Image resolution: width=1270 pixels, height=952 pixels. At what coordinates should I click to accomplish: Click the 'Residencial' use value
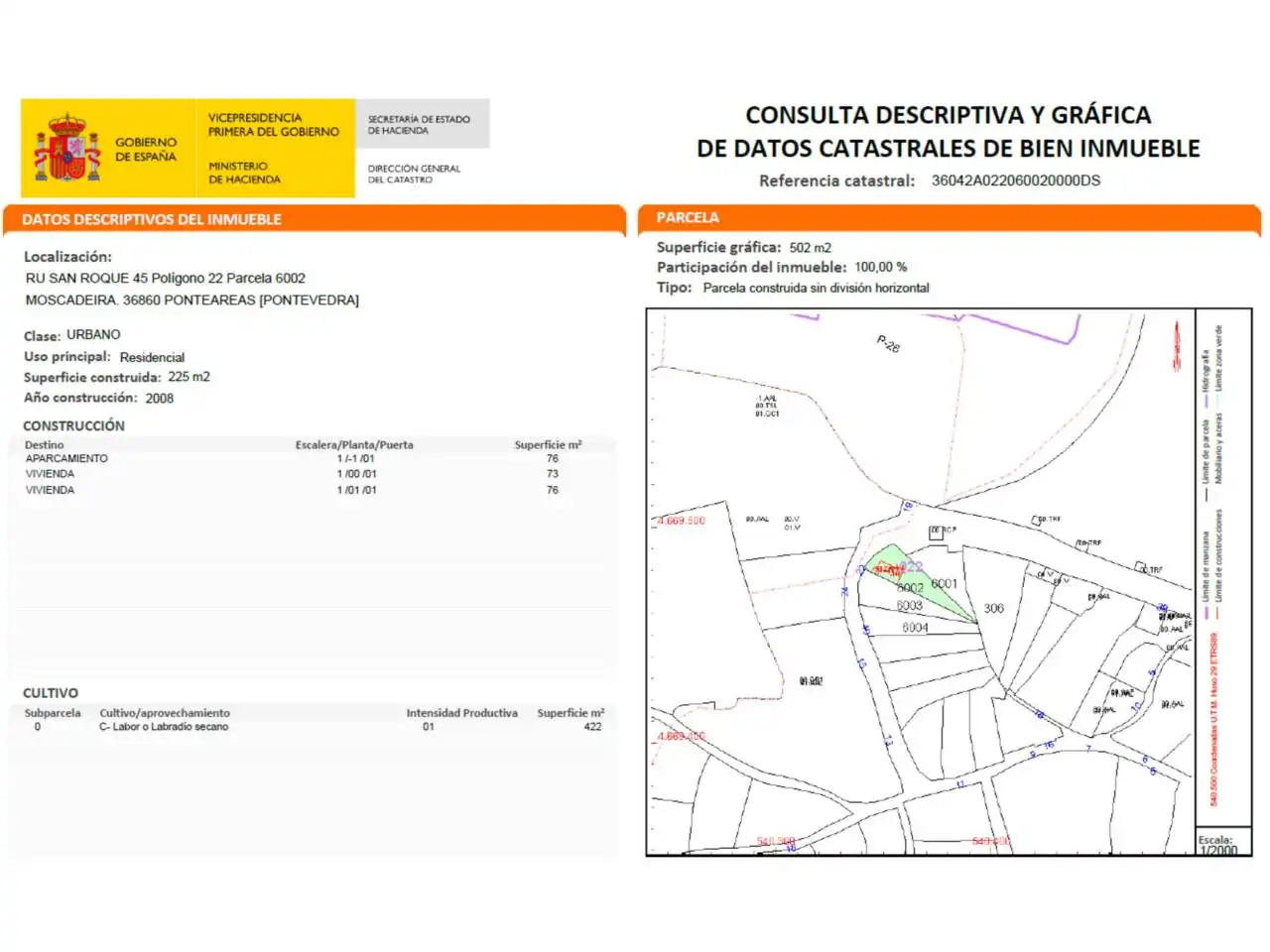click(x=152, y=357)
